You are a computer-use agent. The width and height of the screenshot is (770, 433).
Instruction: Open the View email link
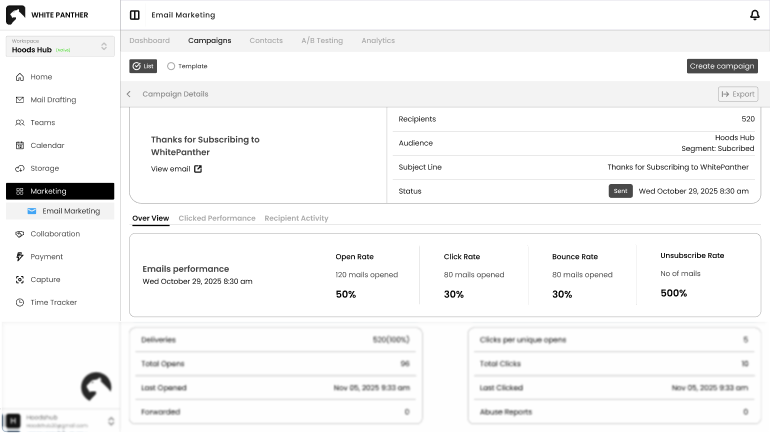click(176, 169)
